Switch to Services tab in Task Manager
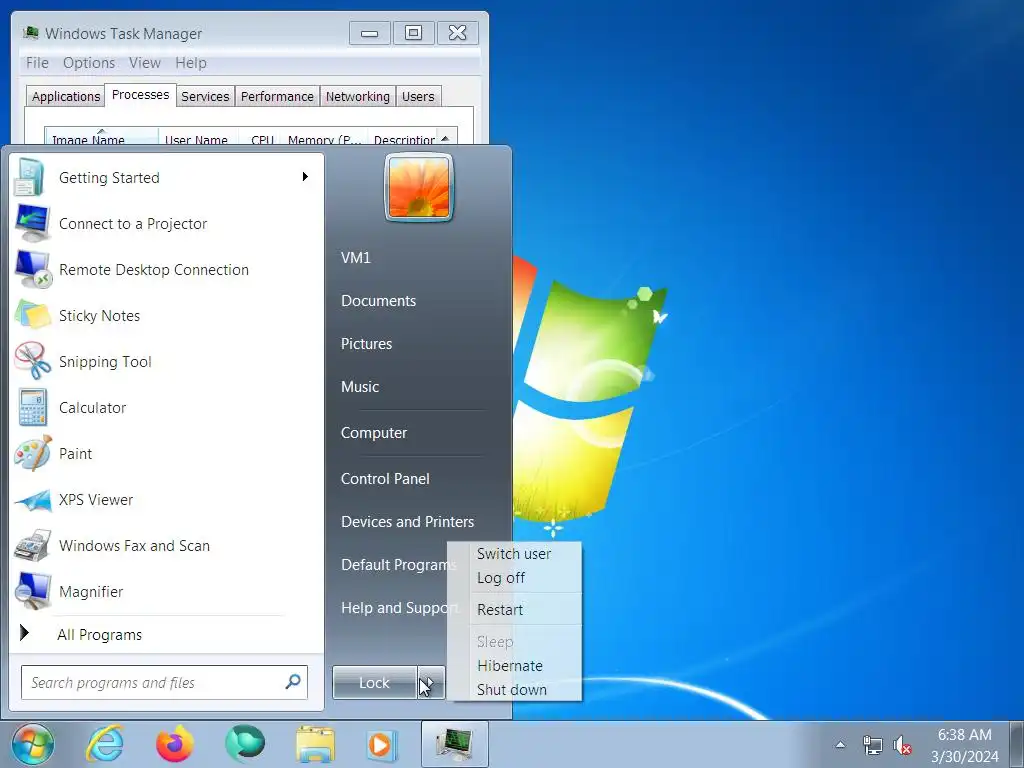 [205, 97]
